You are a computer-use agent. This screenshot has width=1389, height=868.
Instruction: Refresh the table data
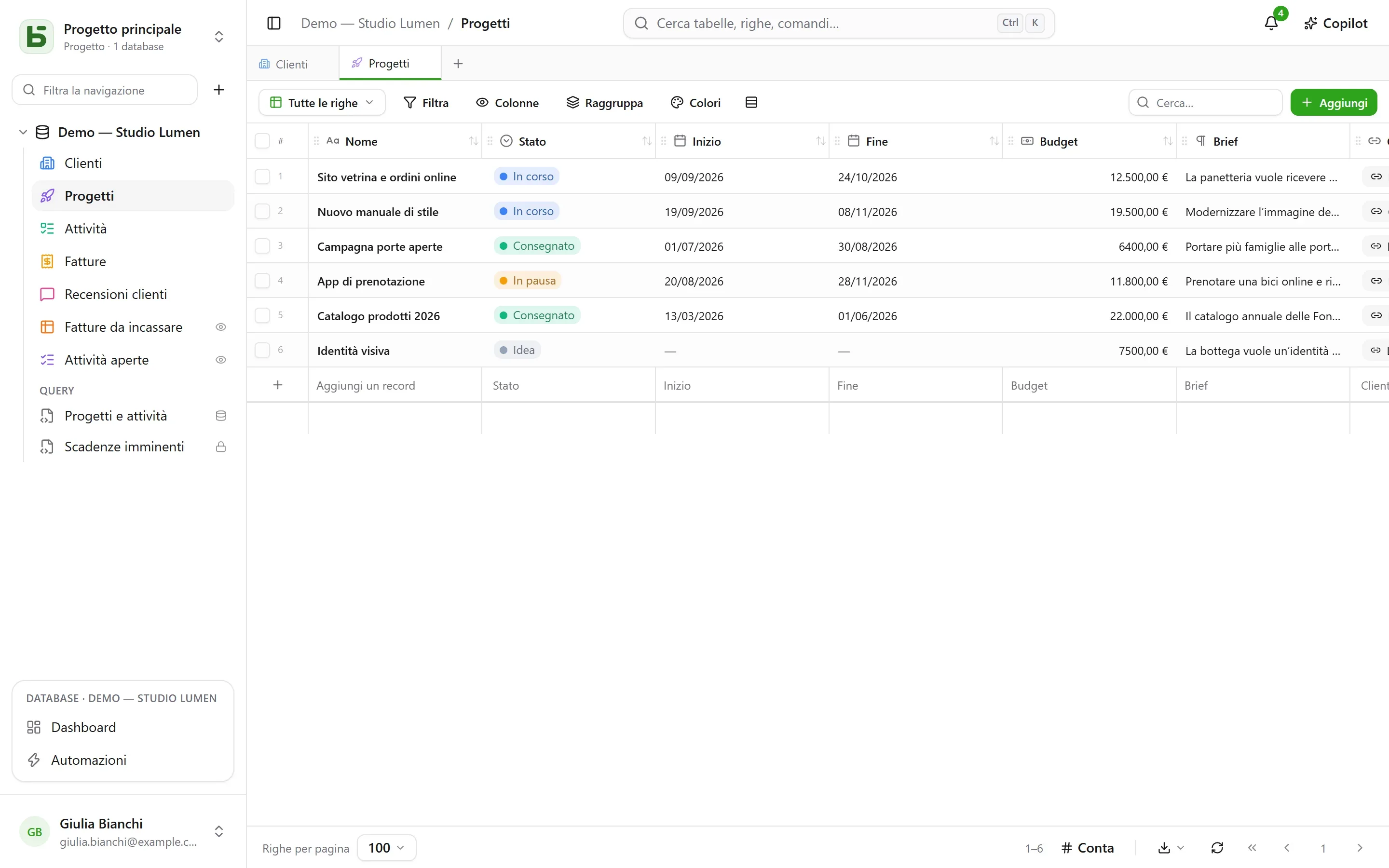tap(1217, 848)
